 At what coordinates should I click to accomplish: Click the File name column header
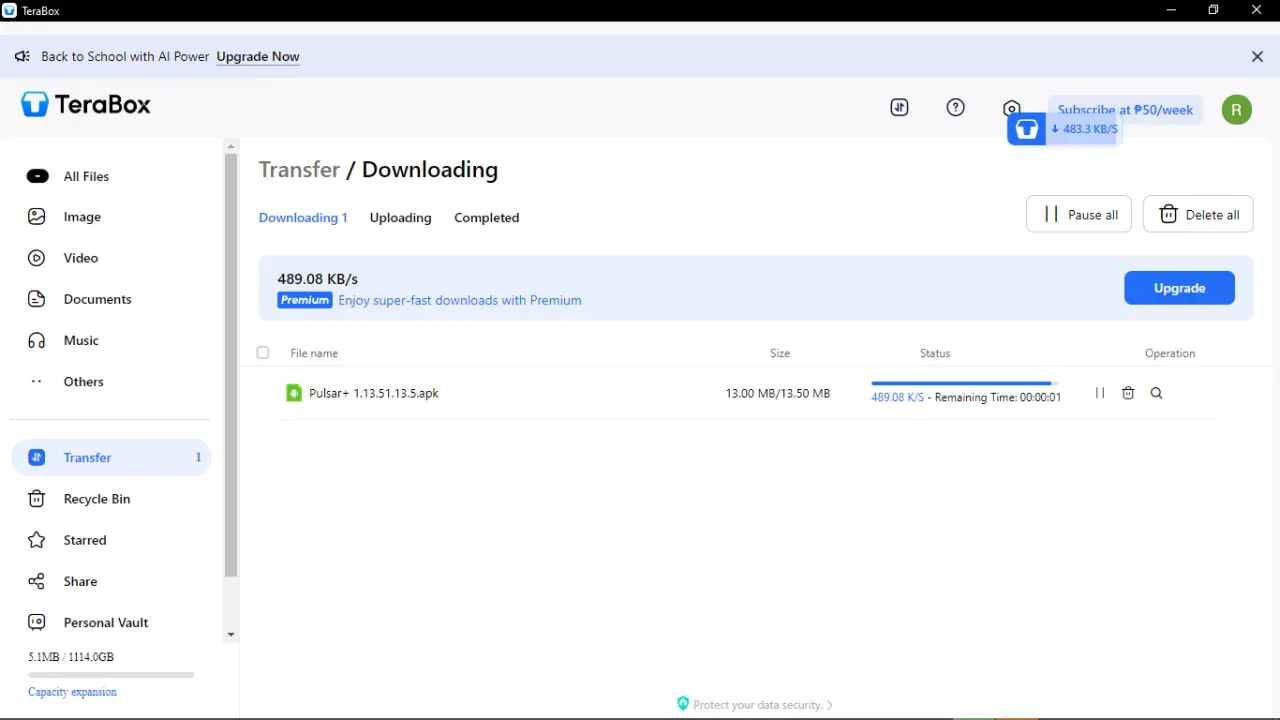[314, 353]
